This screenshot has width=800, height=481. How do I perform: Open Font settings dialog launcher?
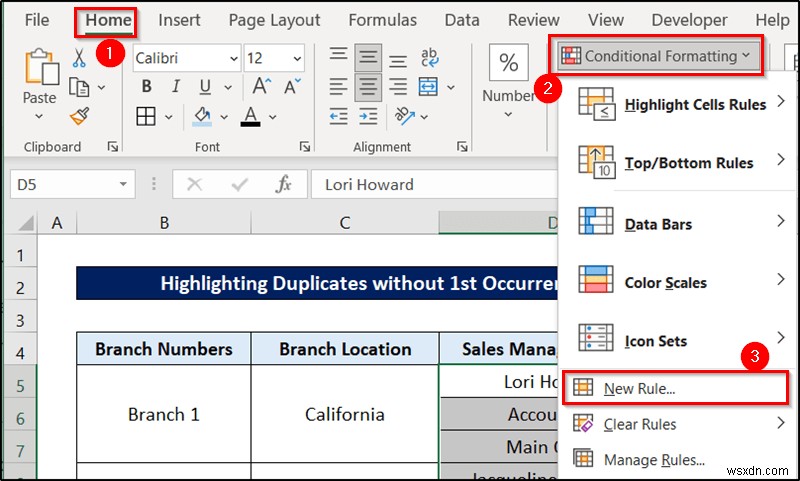[305, 147]
